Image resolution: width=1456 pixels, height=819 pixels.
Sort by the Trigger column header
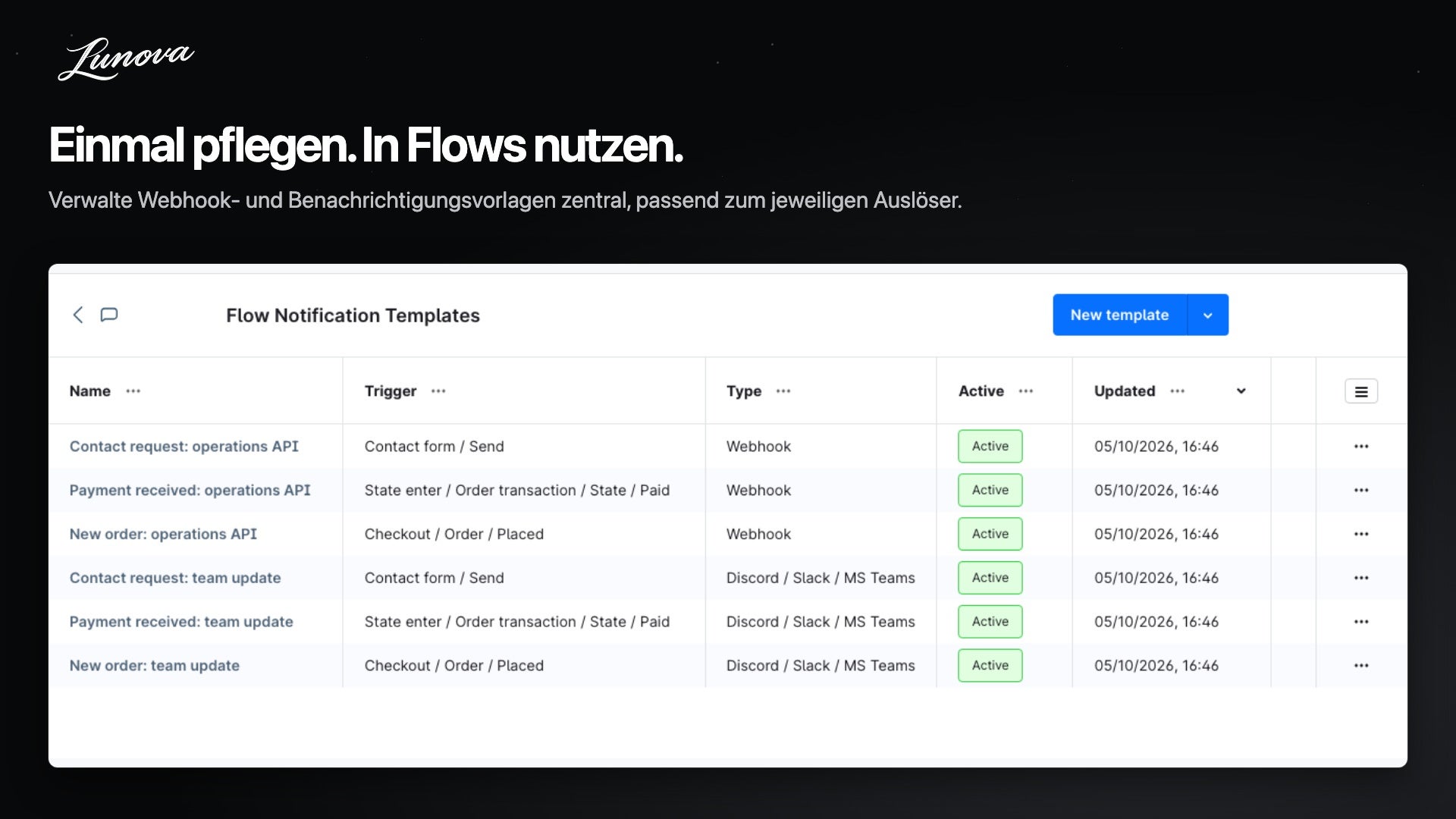[x=391, y=391]
